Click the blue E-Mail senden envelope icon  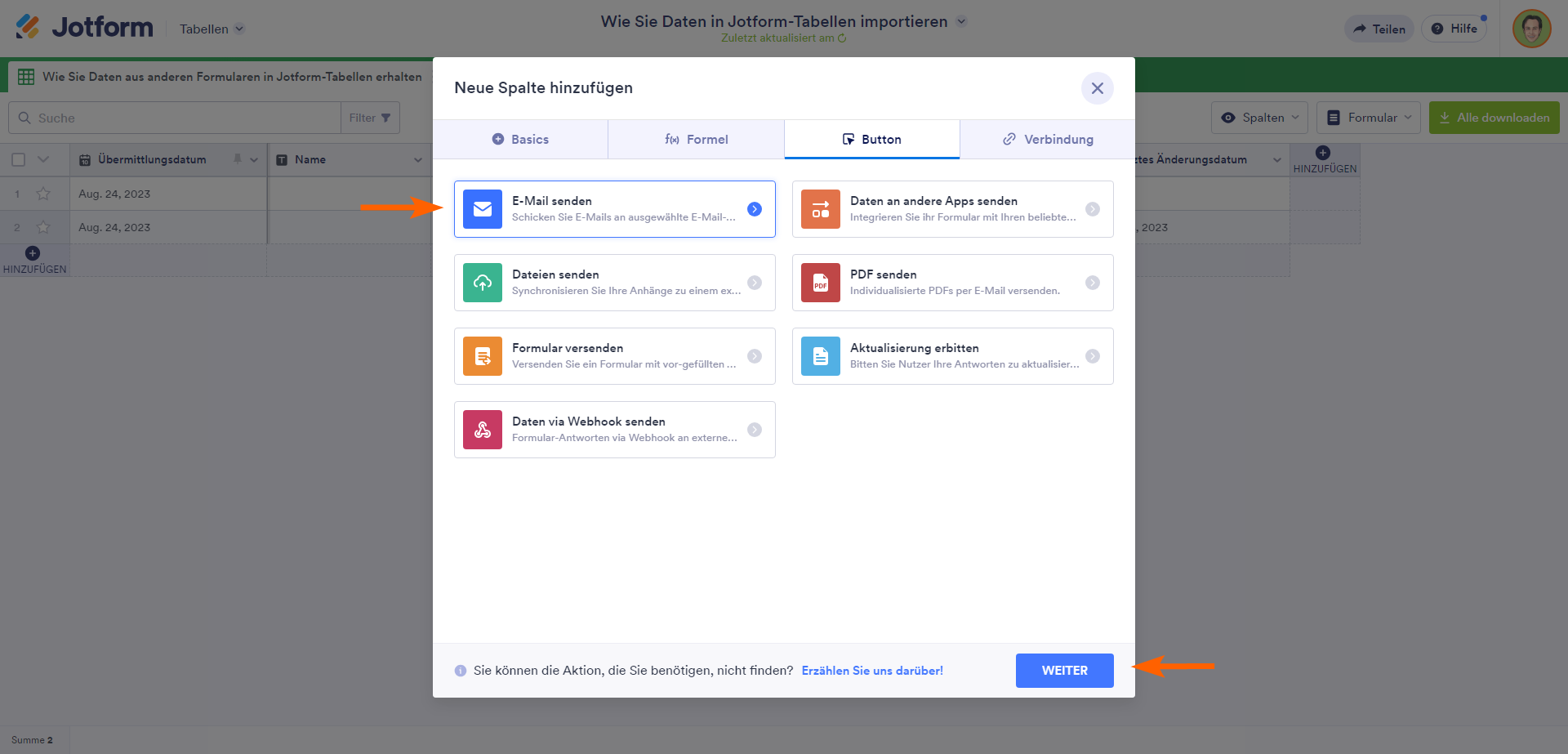coord(482,209)
